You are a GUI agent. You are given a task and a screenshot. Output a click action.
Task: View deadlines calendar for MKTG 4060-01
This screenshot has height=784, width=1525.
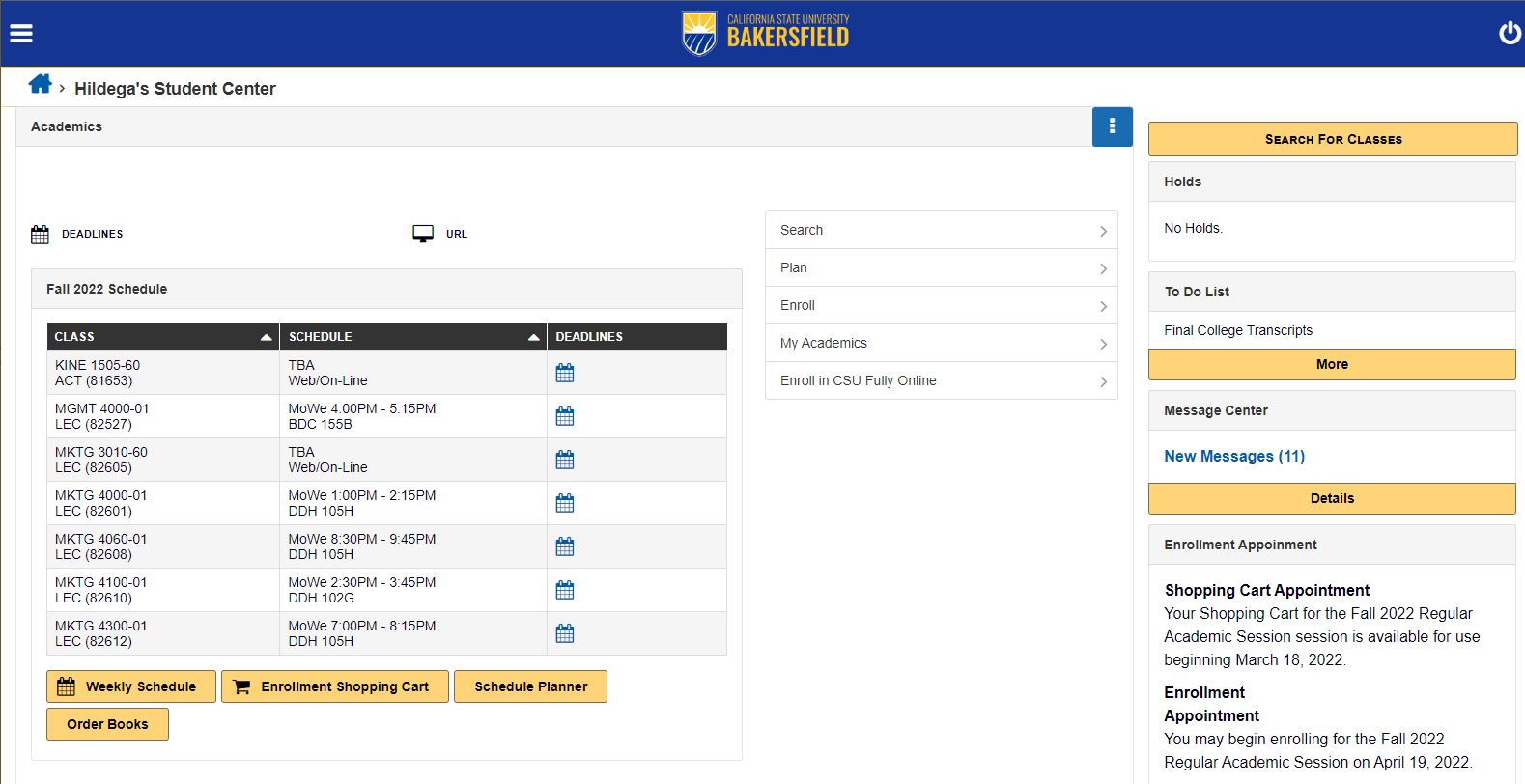click(565, 546)
